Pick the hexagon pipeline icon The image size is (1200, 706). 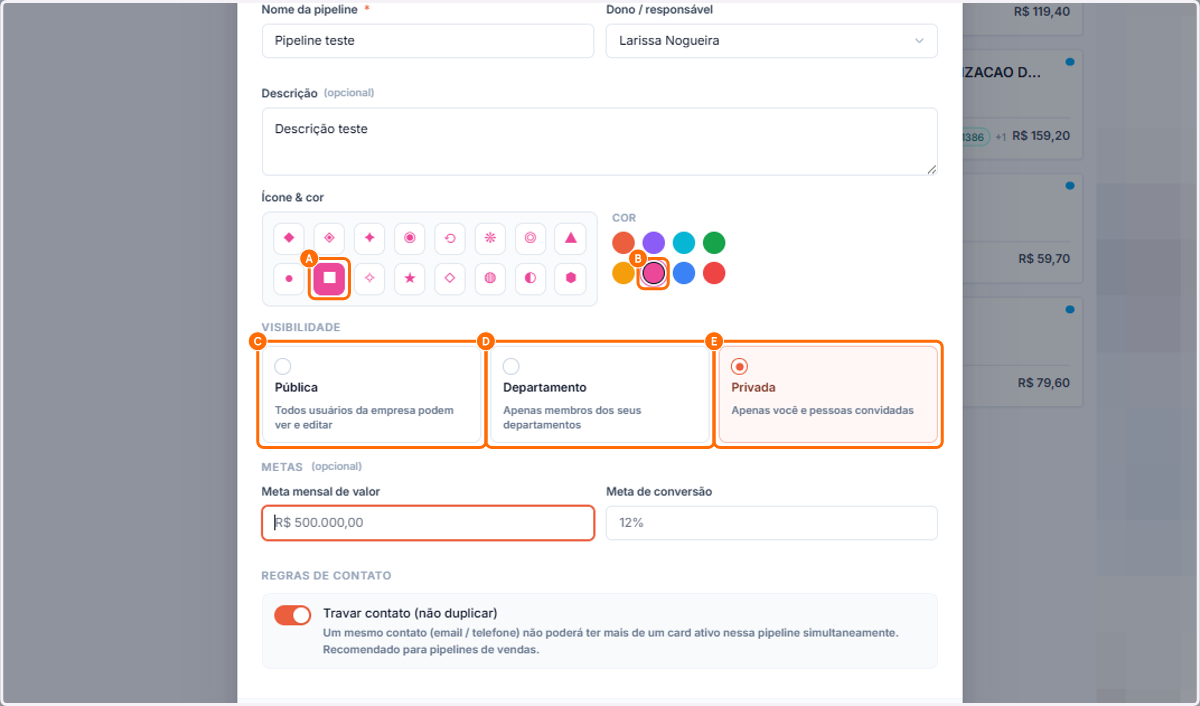click(x=570, y=278)
